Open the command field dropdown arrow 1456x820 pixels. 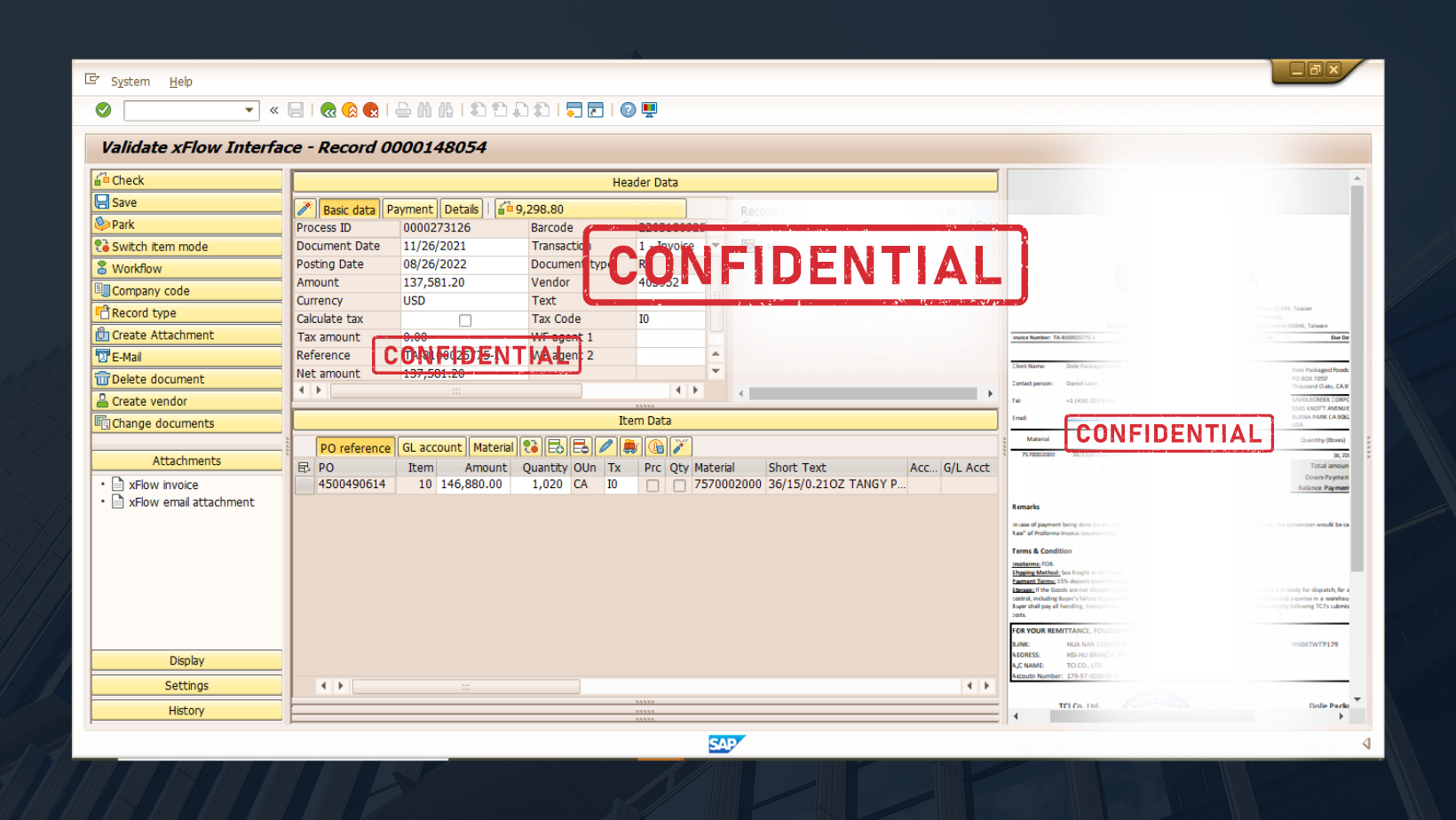point(249,110)
